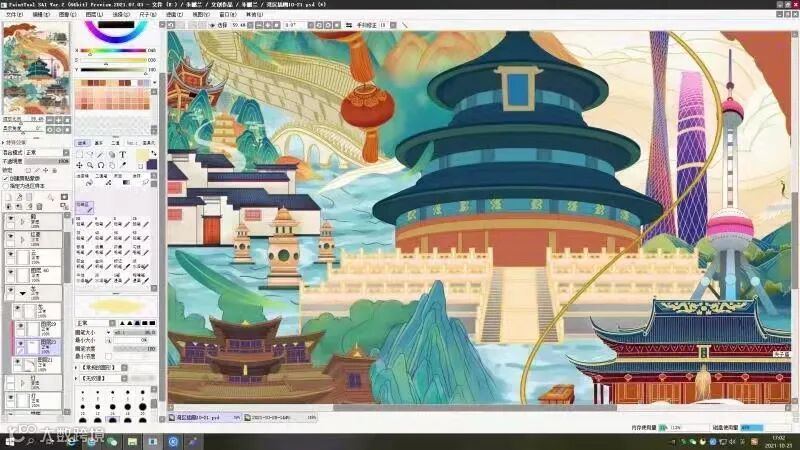Select the Move tool
Image resolution: width=800 pixels, height=450 pixels.
[x=80, y=165]
